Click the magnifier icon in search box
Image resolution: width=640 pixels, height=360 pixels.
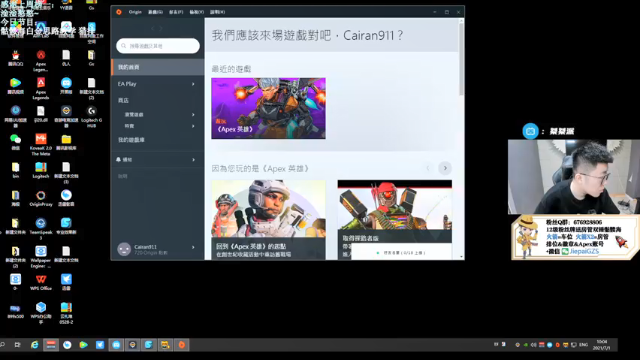click(x=124, y=46)
